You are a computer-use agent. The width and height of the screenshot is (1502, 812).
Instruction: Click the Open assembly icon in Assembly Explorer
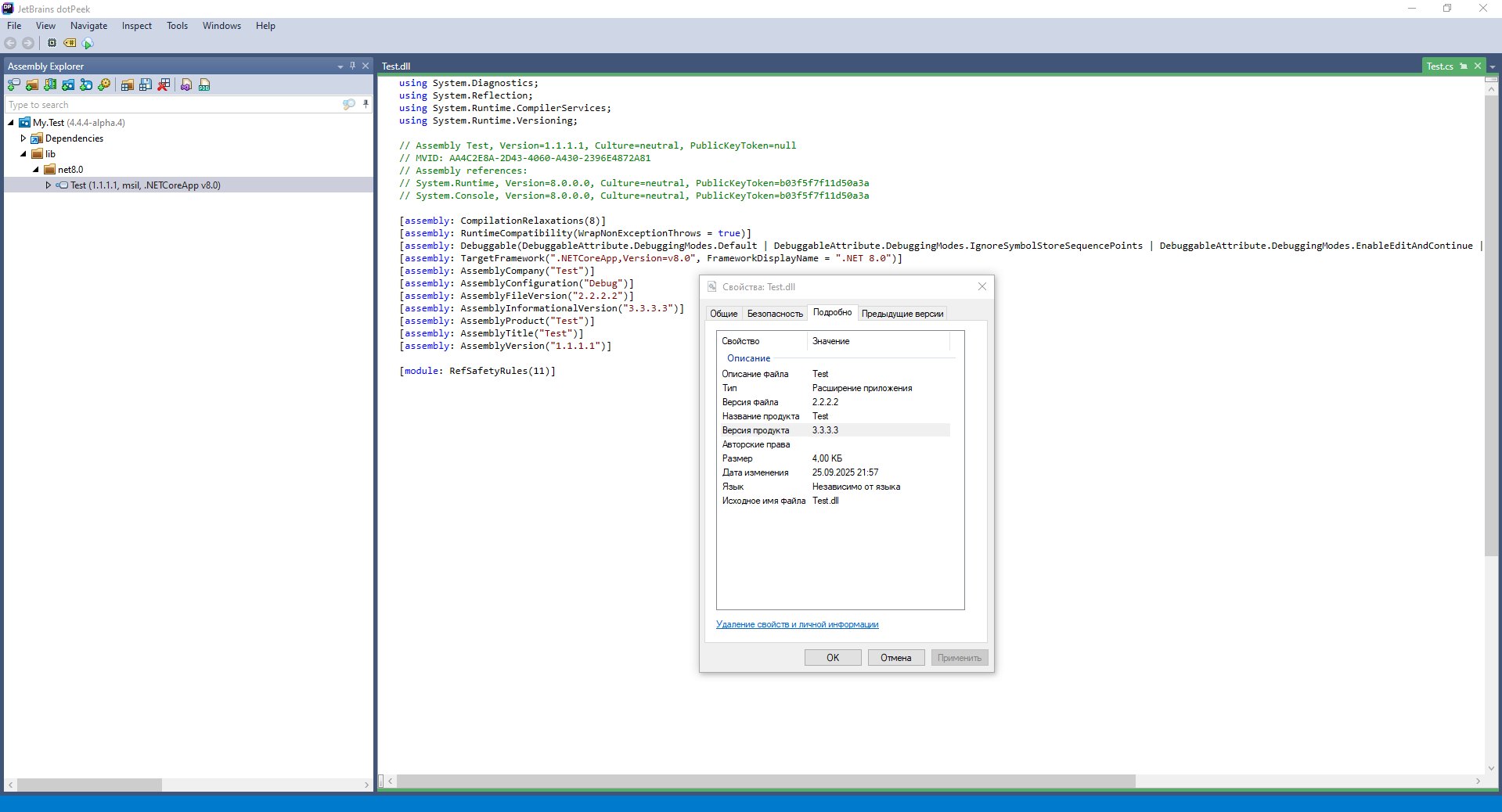tap(14, 85)
